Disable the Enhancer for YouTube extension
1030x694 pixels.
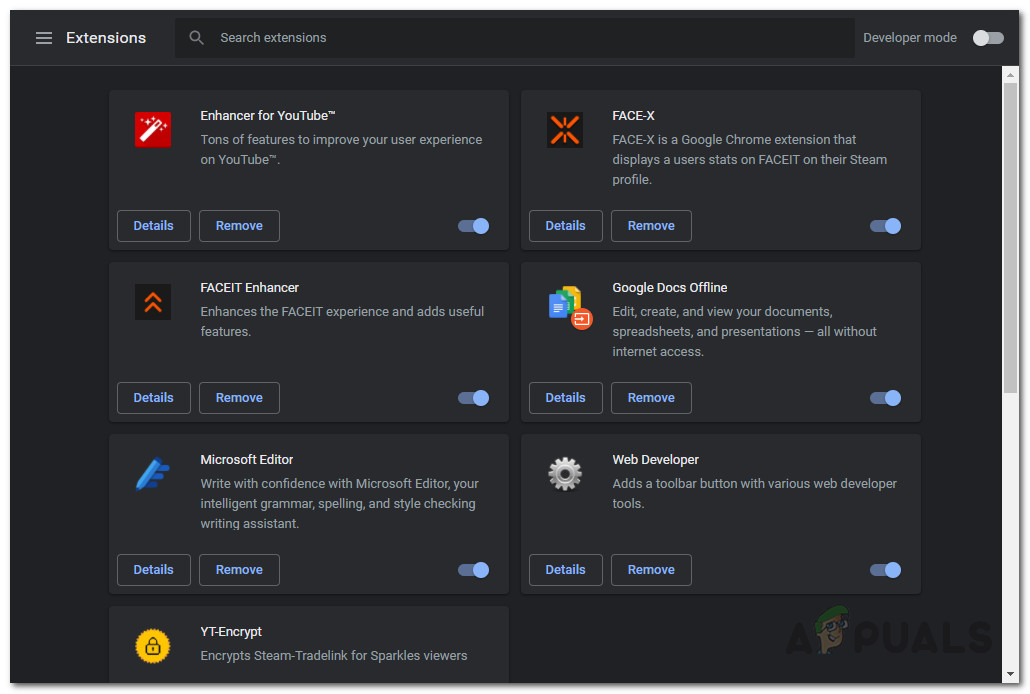pos(474,226)
